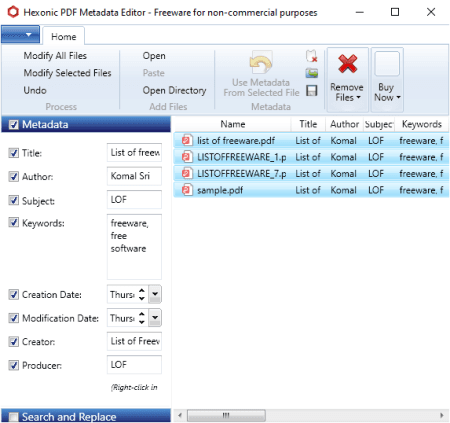
Task: Choose Open Directory
Action: pyautogui.click(x=174, y=90)
